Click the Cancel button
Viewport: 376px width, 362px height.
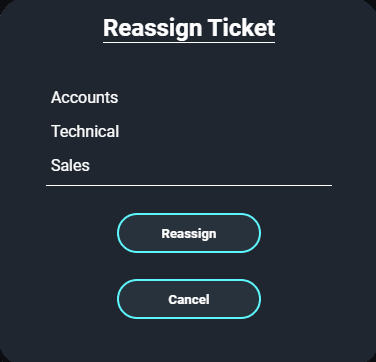[x=189, y=299]
